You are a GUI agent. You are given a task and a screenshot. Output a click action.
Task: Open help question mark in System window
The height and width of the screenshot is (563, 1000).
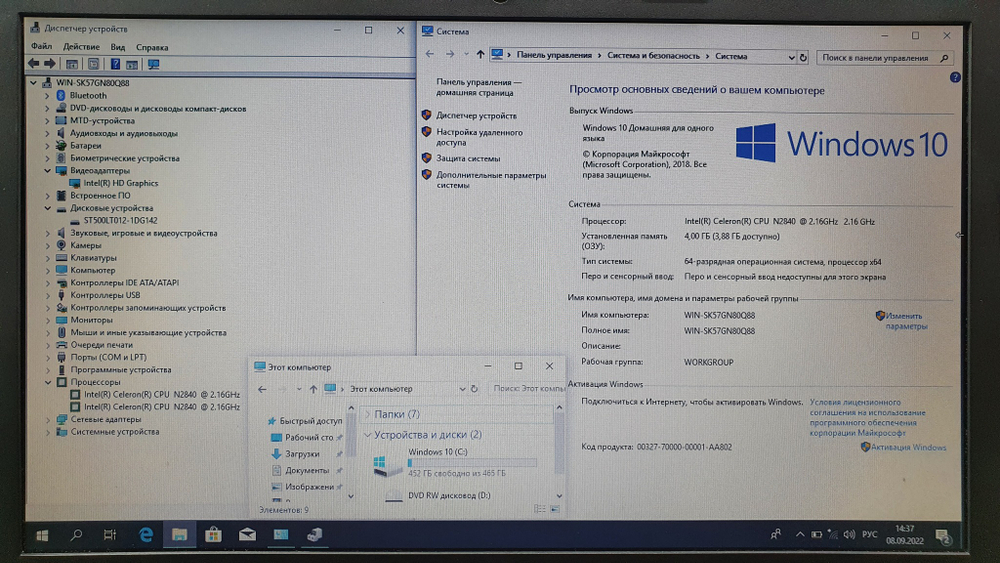955,77
